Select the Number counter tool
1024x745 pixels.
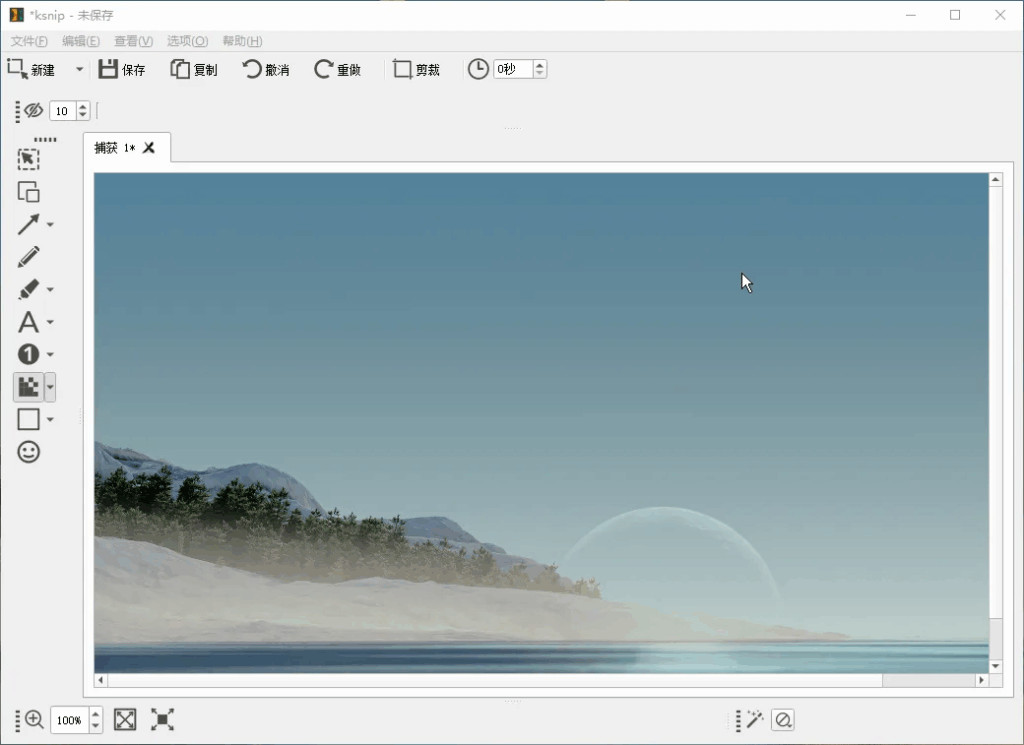point(28,355)
